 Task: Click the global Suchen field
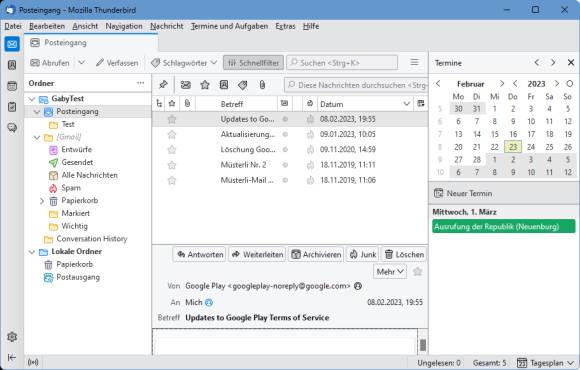coord(342,63)
